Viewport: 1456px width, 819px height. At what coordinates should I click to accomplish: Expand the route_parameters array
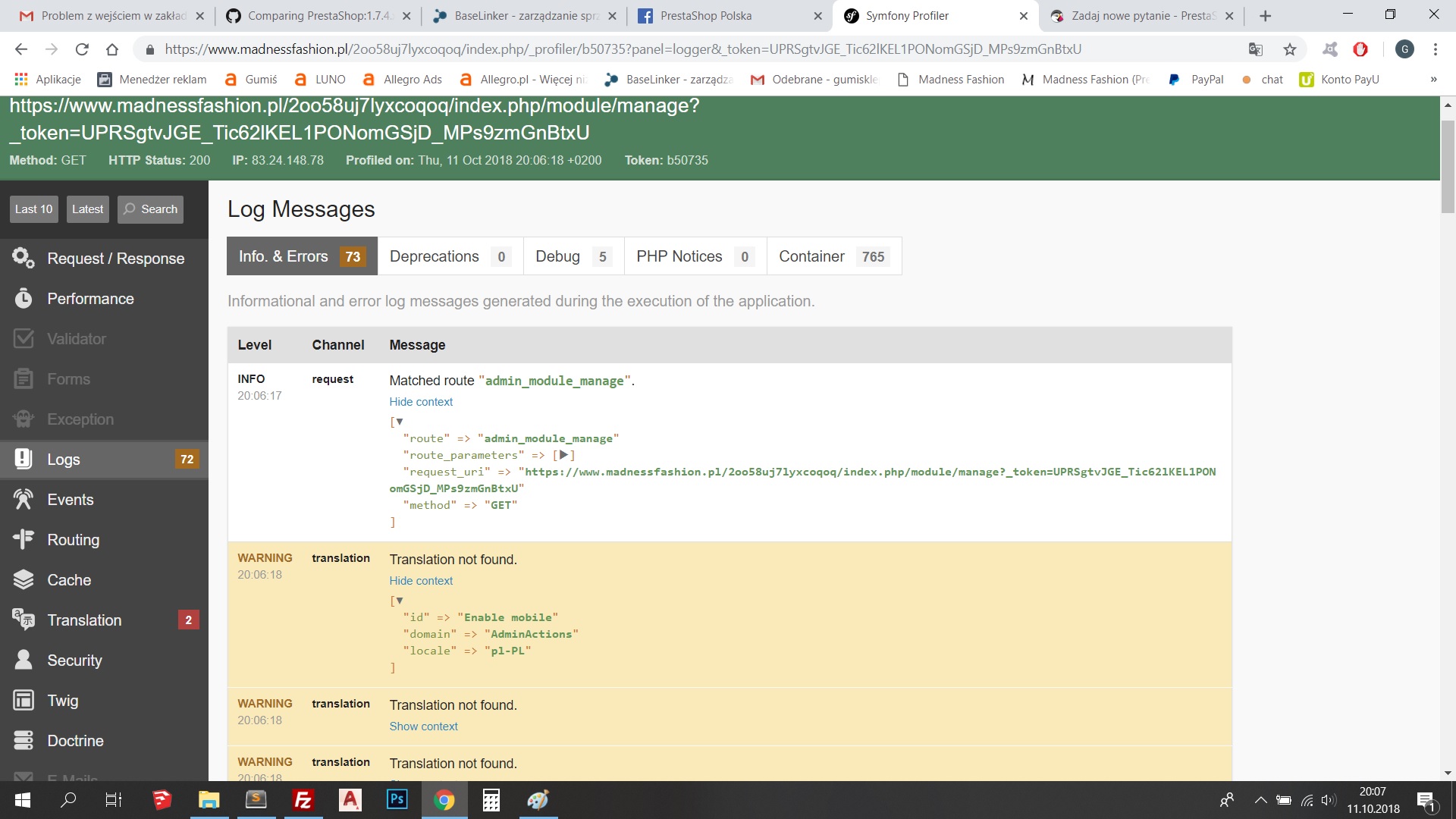(563, 455)
